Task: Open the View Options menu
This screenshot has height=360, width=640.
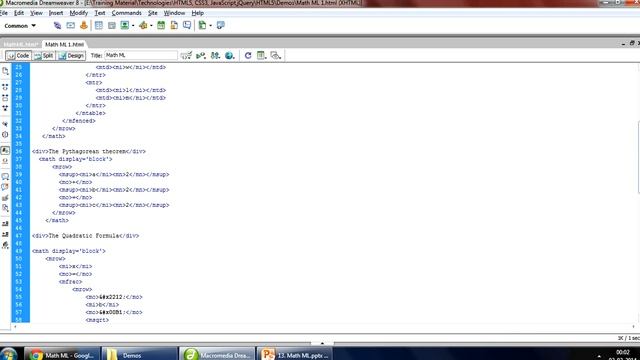Action: click(x=262, y=55)
